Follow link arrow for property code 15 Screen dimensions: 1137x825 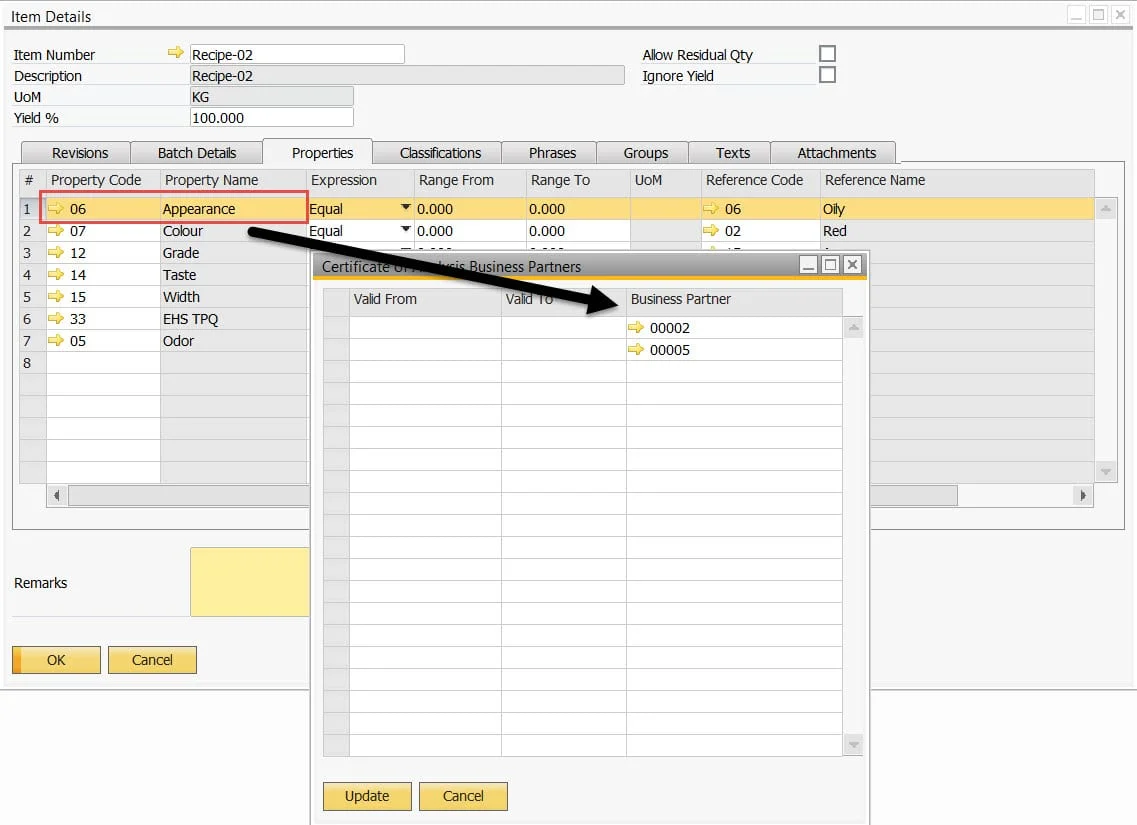coord(56,296)
